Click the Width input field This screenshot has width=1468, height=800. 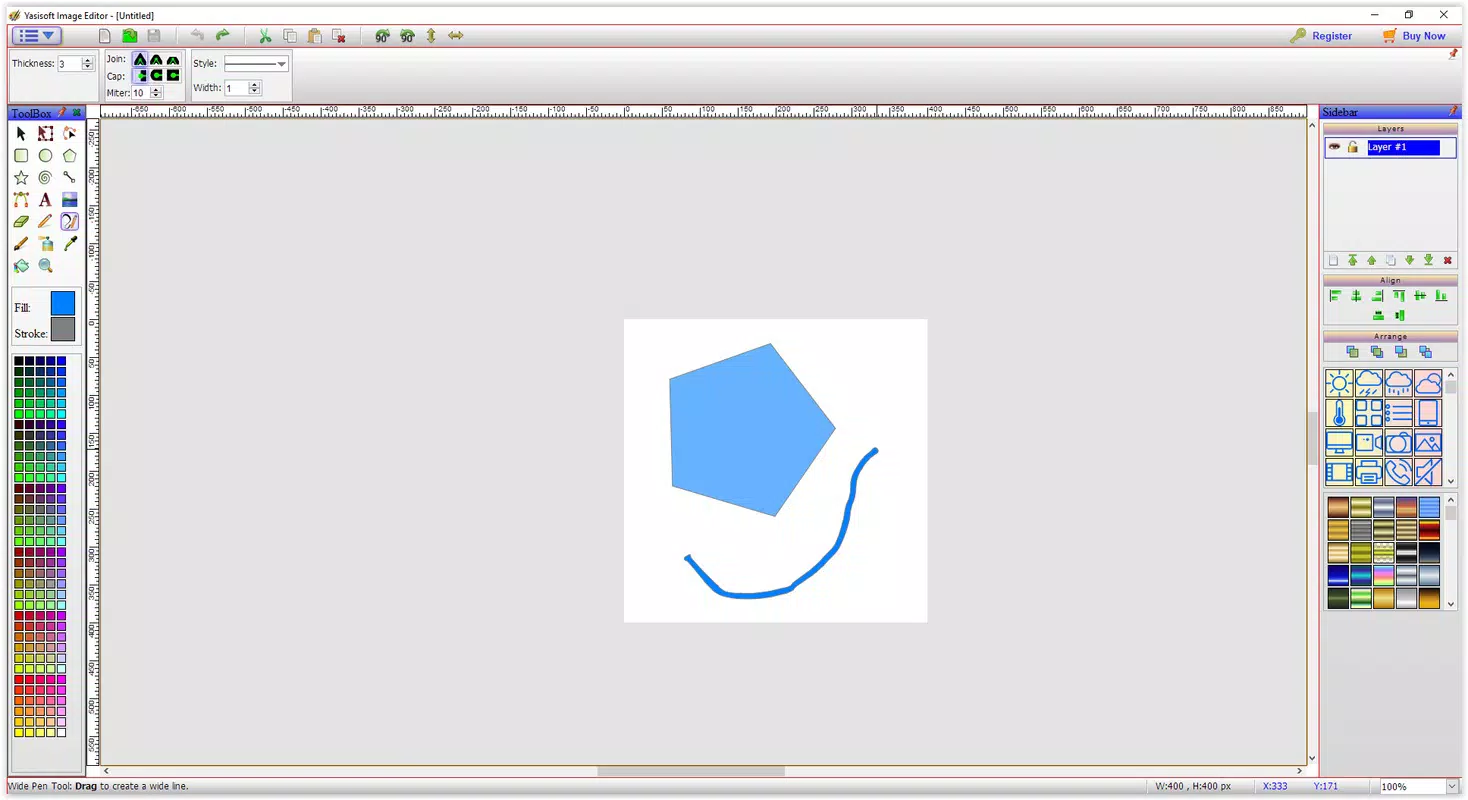236,88
